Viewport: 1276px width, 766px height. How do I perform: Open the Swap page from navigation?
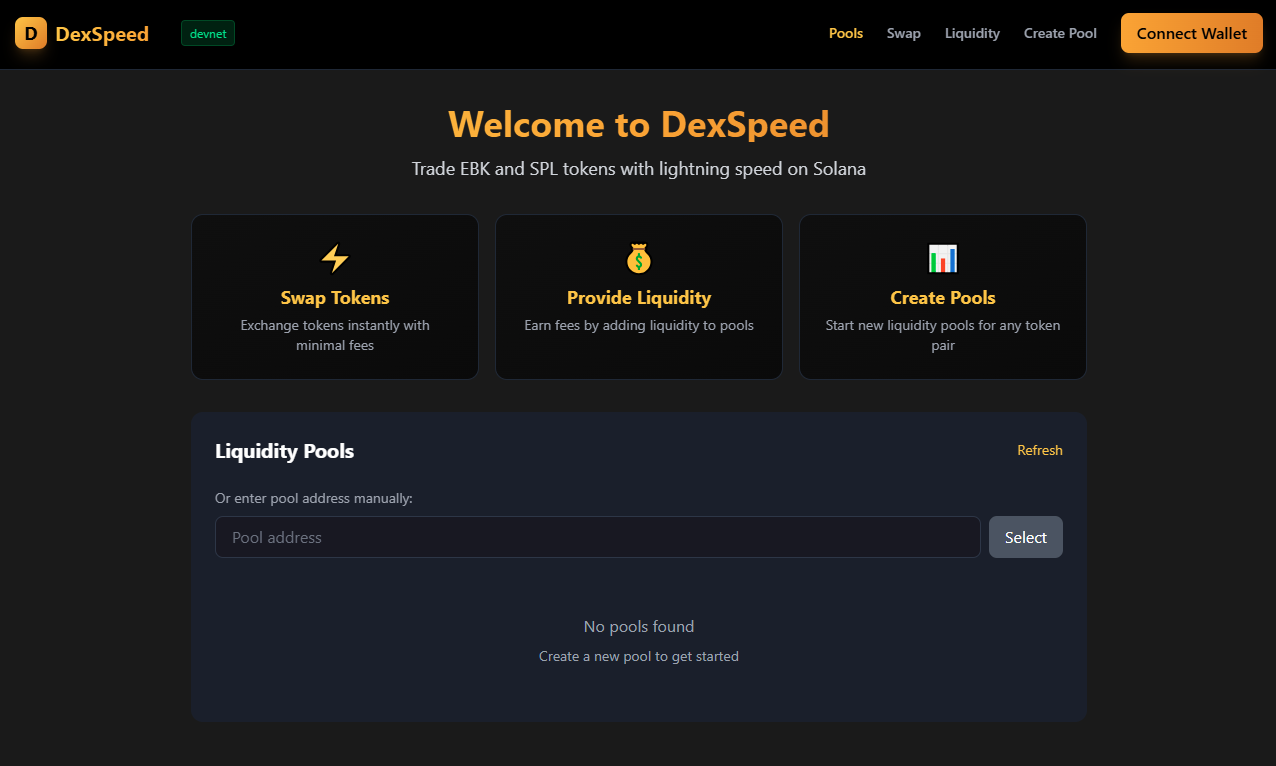pos(903,33)
